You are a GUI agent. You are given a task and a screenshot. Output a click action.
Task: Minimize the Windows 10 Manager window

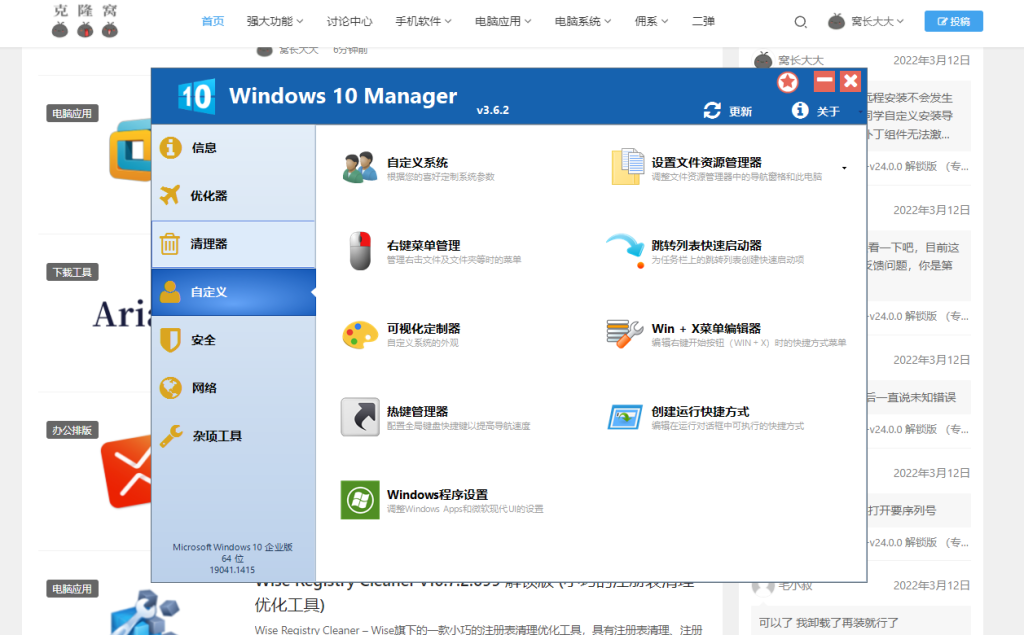click(x=824, y=82)
